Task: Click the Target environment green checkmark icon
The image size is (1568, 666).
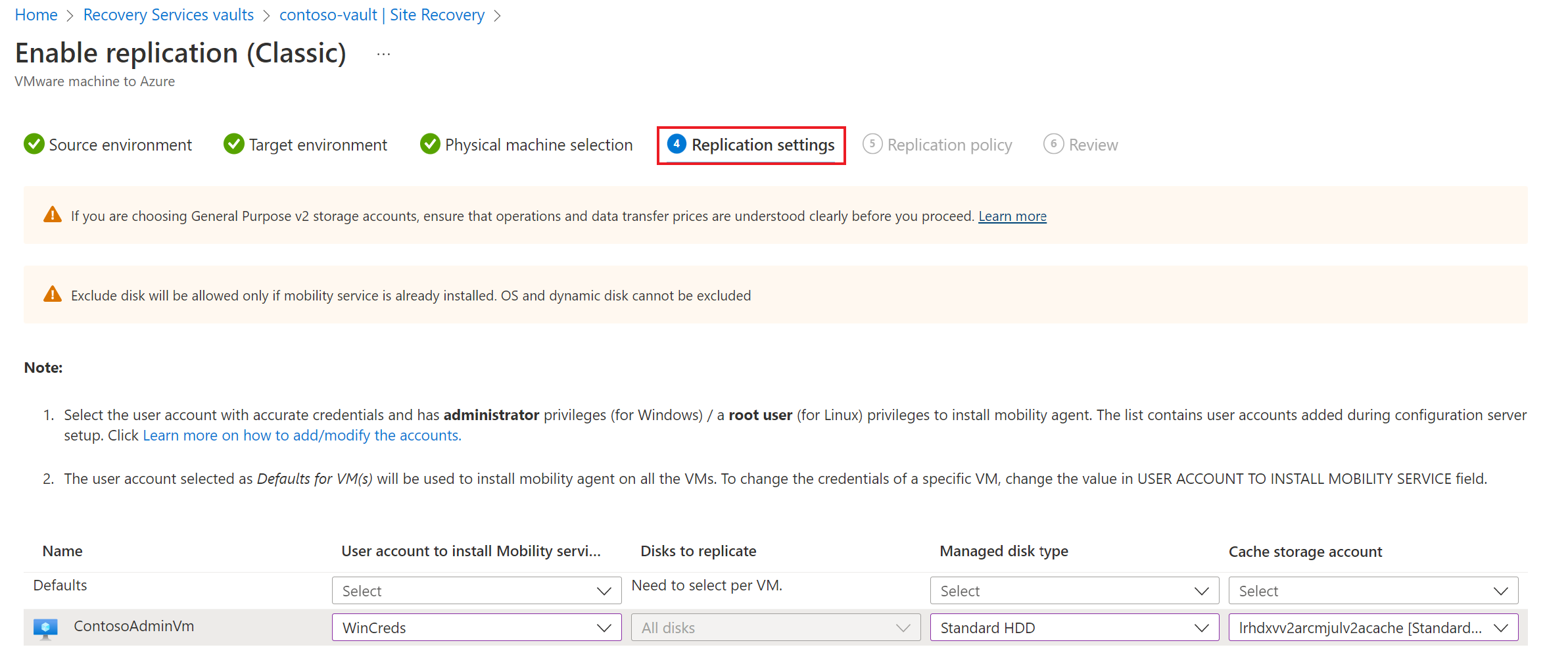Action: (233, 144)
